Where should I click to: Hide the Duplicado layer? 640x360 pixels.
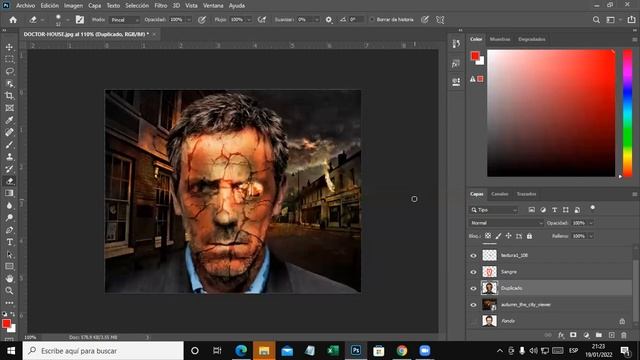click(473, 288)
